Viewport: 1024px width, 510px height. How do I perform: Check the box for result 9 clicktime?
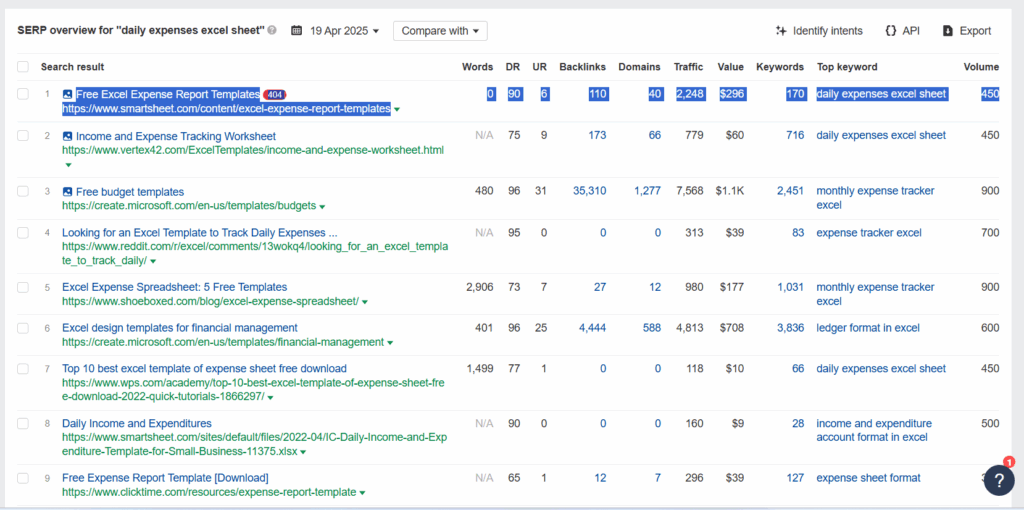click(23, 478)
